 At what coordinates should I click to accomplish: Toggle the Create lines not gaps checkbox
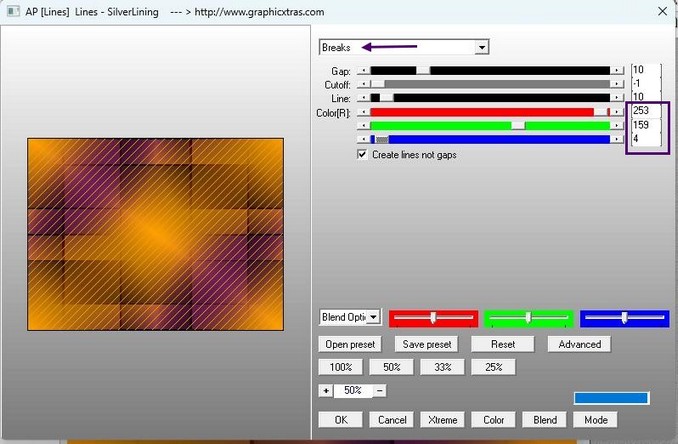363,155
